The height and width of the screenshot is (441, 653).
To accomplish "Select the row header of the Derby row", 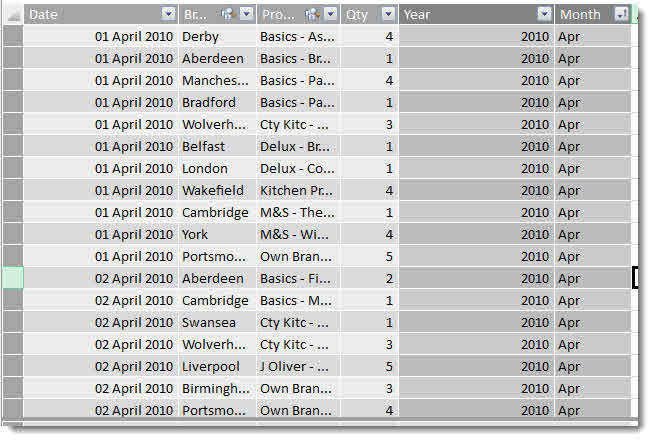I will 13,36.
